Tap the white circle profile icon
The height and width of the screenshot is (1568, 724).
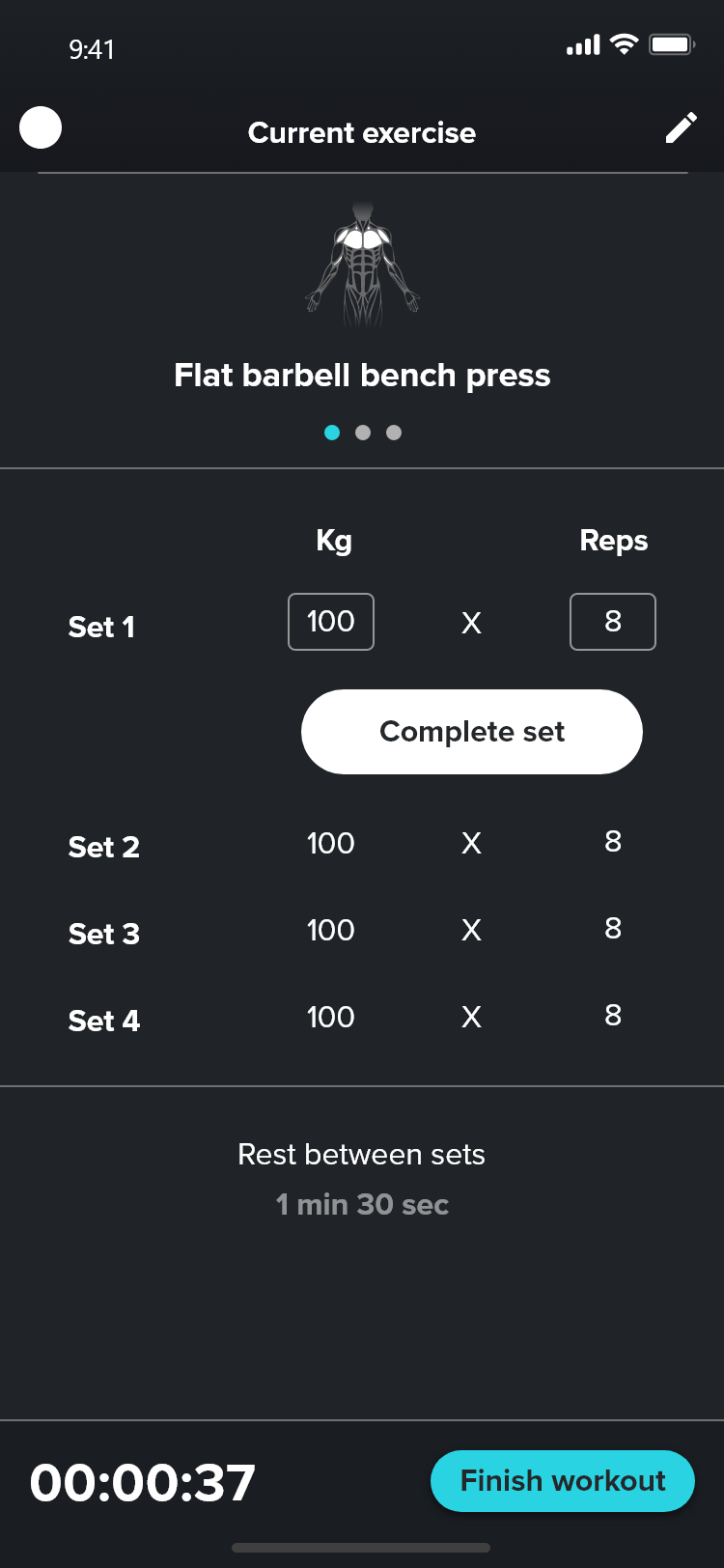click(x=41, y=127)
